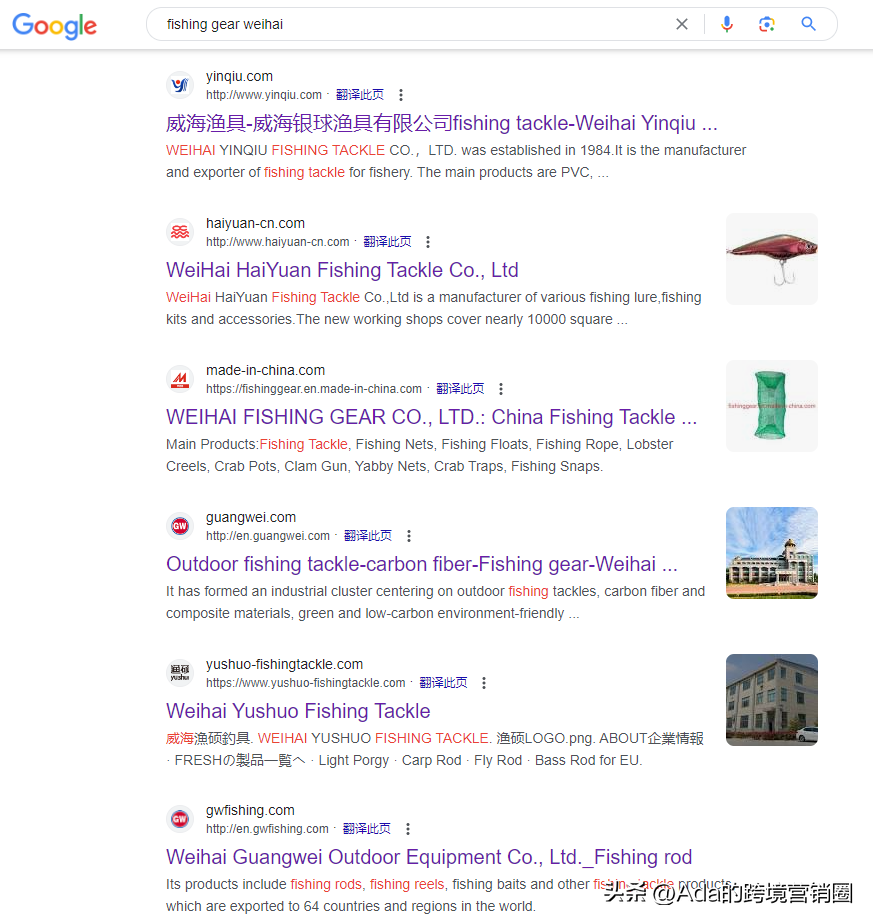Click the made-in-china.com site name

tap(265, 370)
